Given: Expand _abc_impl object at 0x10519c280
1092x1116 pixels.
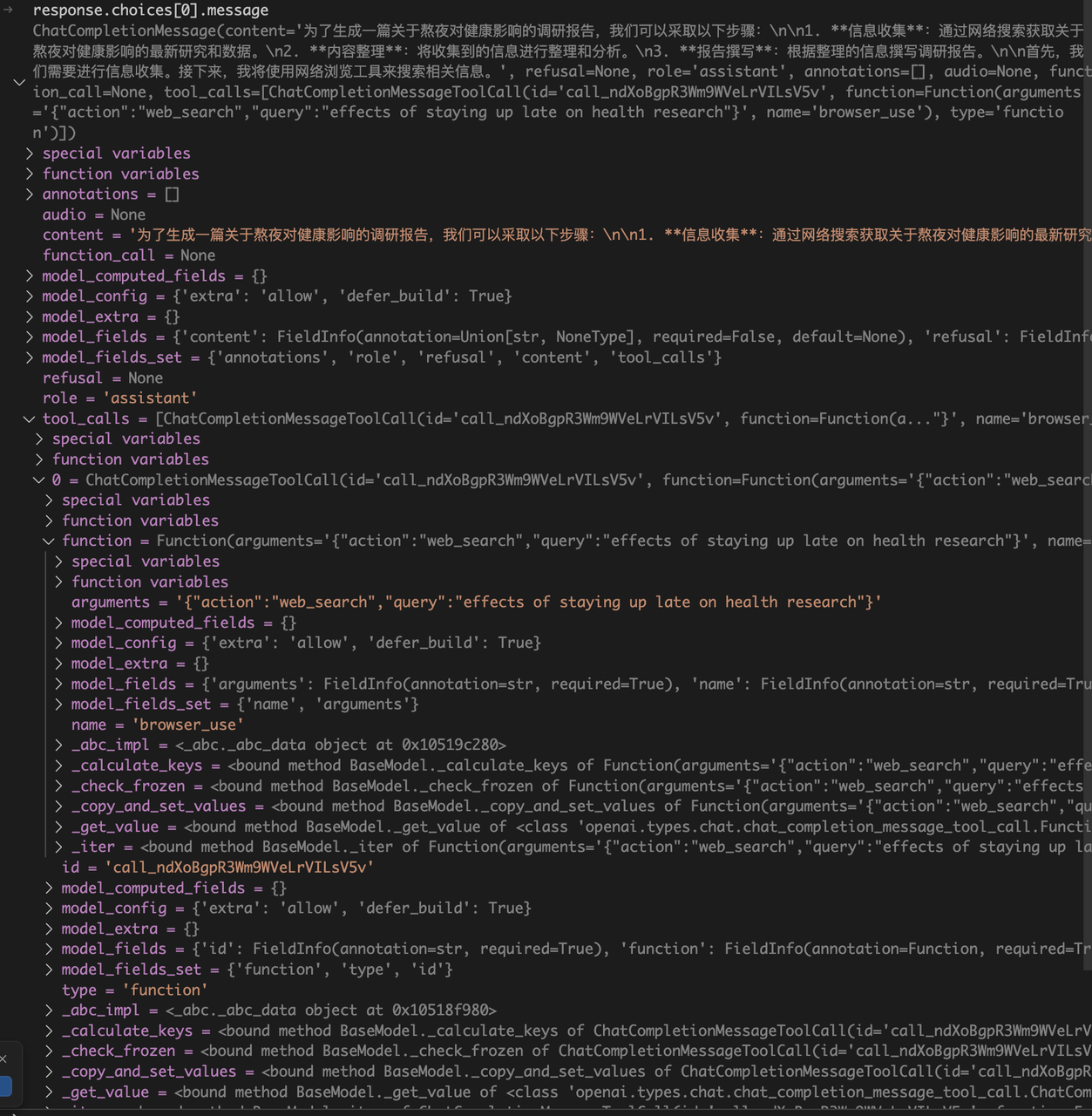Looking at the screenshot, I should click(x=58, y=745).
